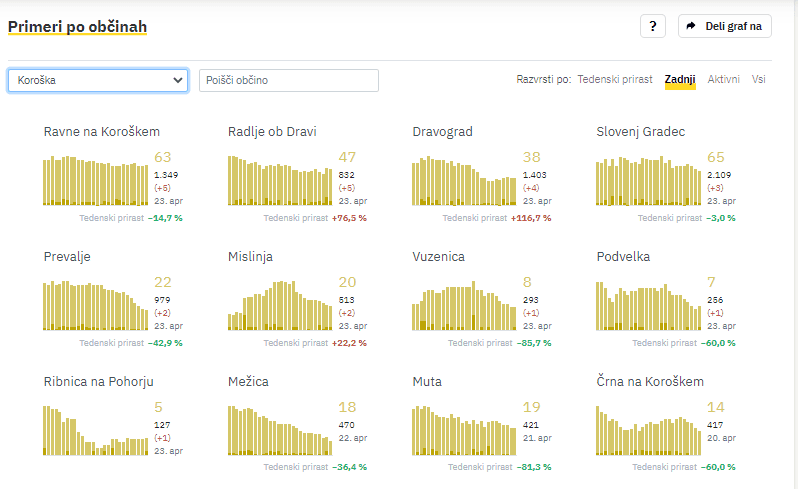Click the Mislinja bar chart

click(279, 306)
